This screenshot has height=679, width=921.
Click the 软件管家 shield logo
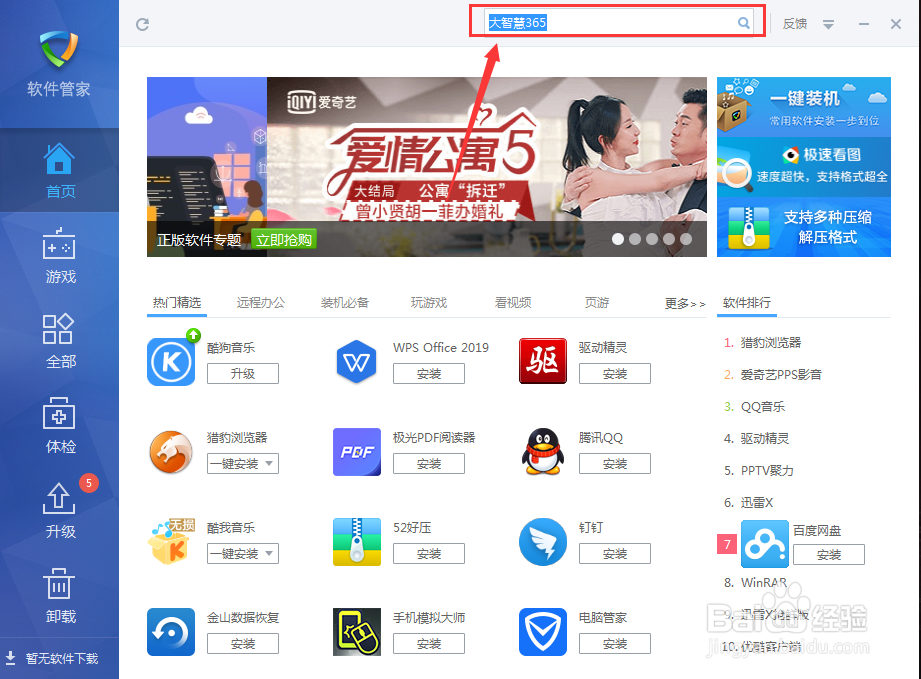(x=59, y=49)
